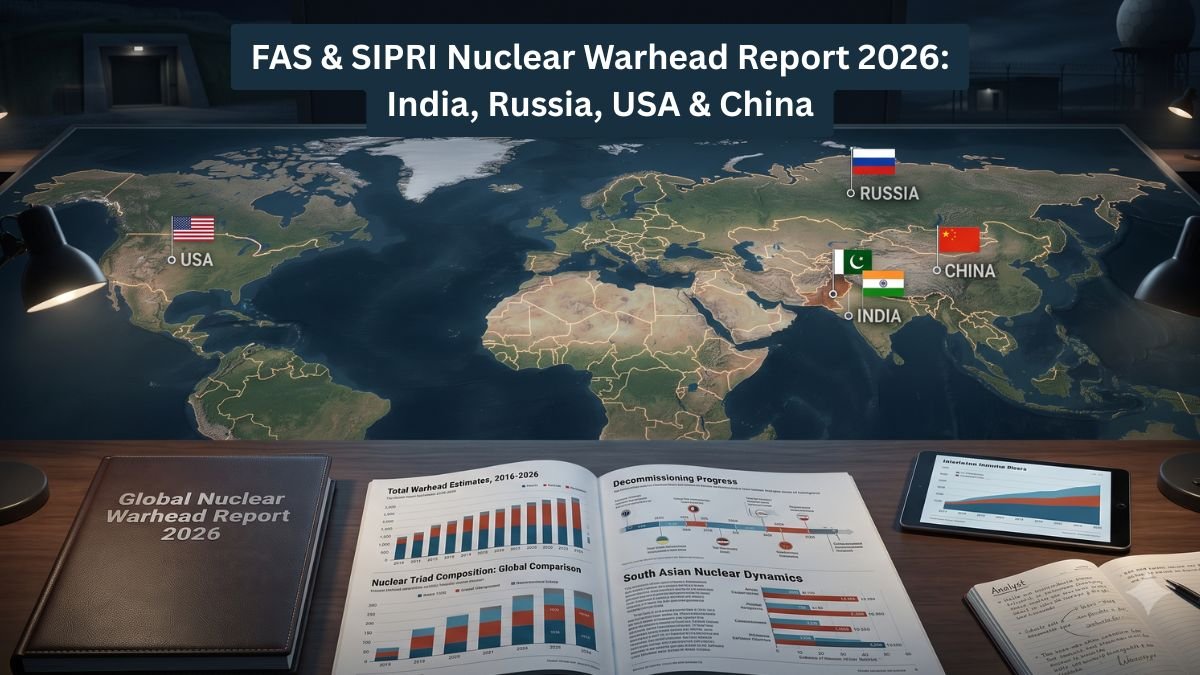
Task: Click the 'INDIA' map label
Action: 879,316
